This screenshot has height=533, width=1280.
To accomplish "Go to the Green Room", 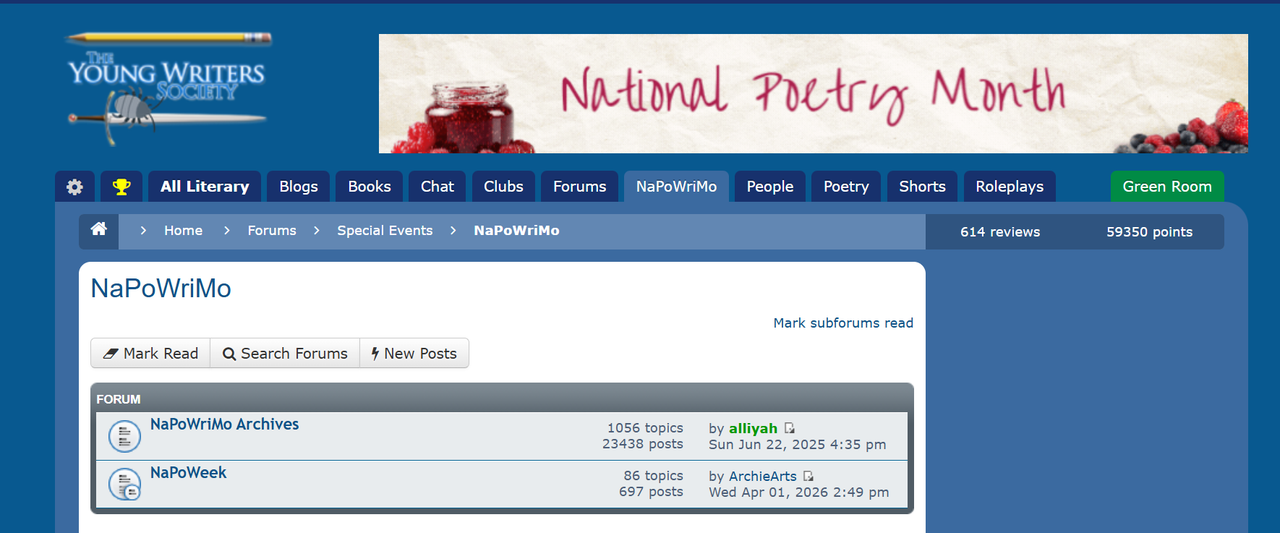I will [1167, 186].
